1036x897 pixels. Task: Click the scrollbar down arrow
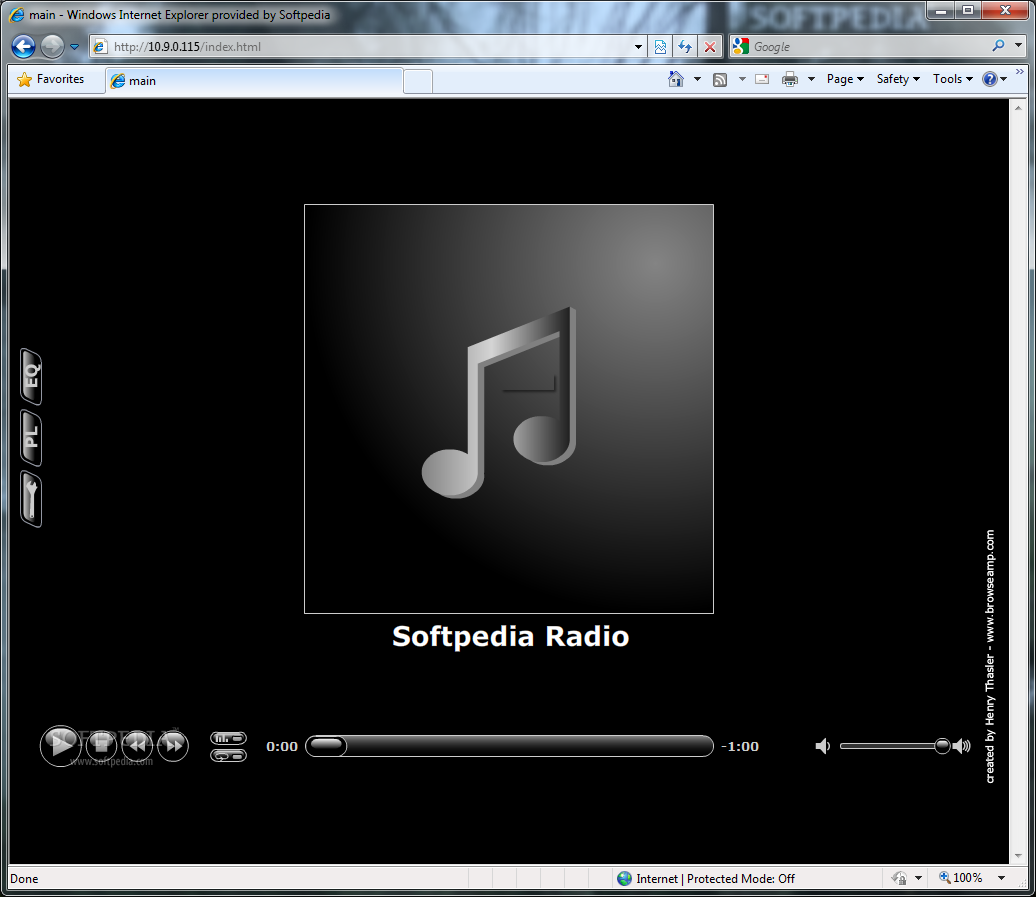[x=1018, y=855]
